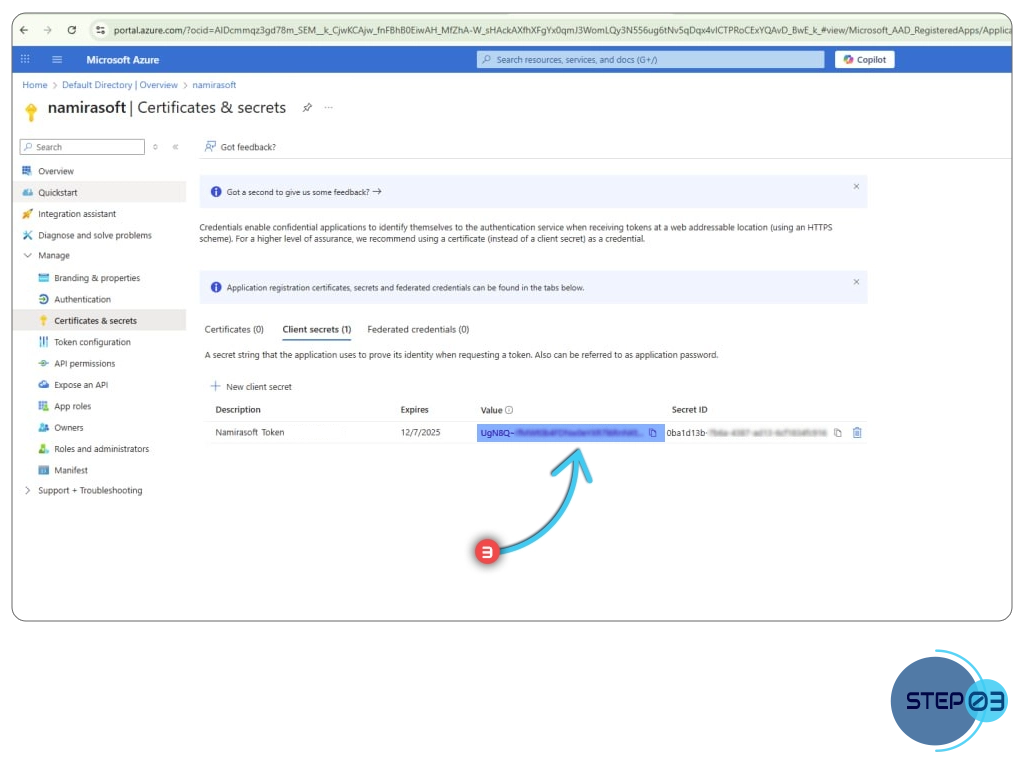Switch to the Certificates (0) tab
1024x768 pixels.
click(x=234, y=329)
